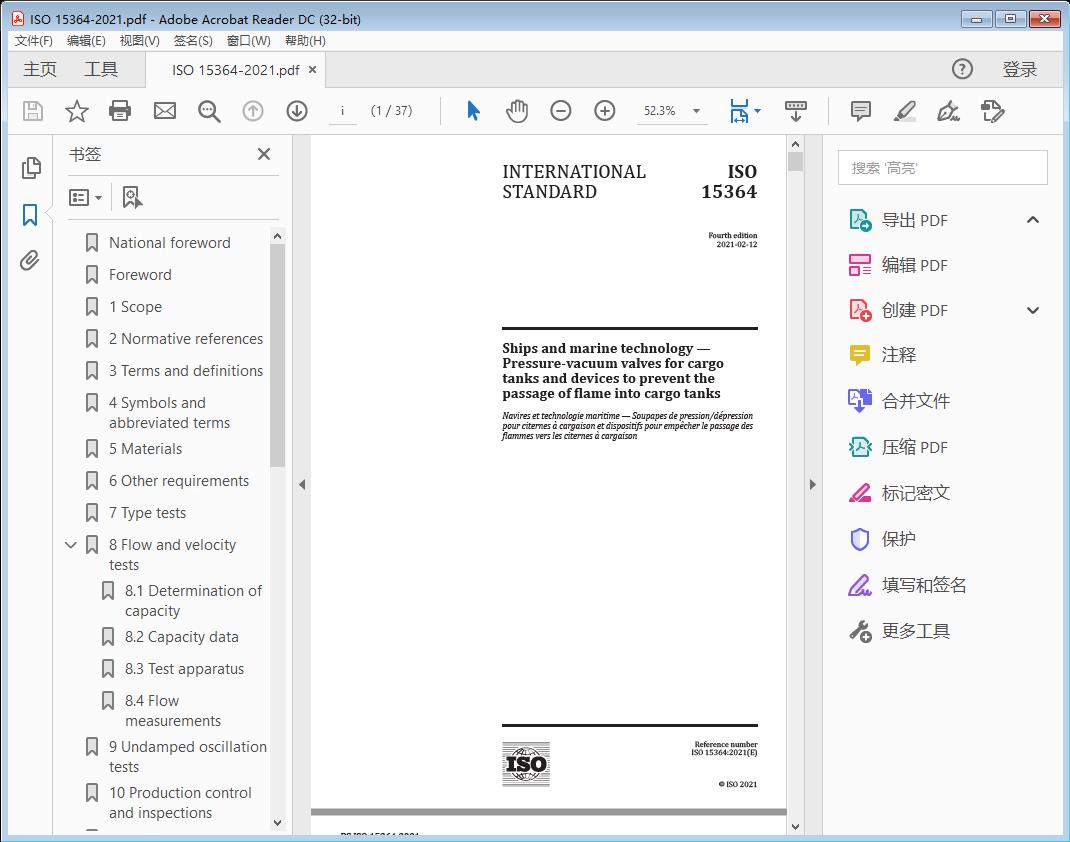This screenshot has width=1070, height=842.
Task: Collapse the '8 Flow and velocity tests' bookmark
Action: pos(71,545)
